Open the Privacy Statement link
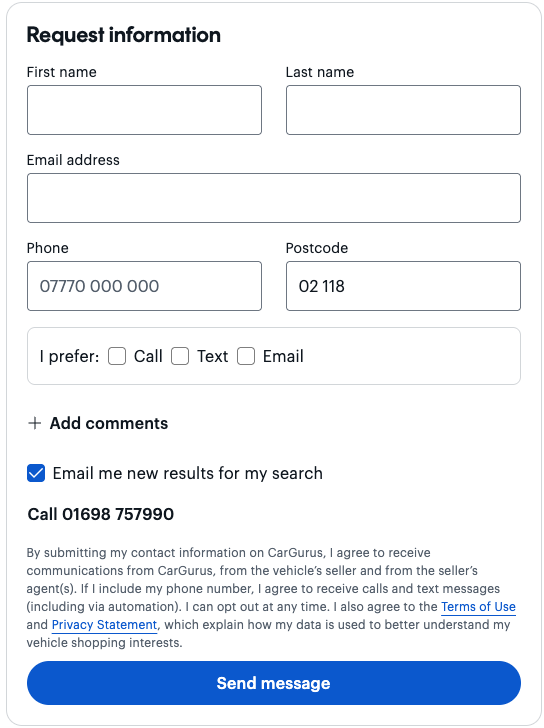The image size is (544, 728). pos(104,625)
